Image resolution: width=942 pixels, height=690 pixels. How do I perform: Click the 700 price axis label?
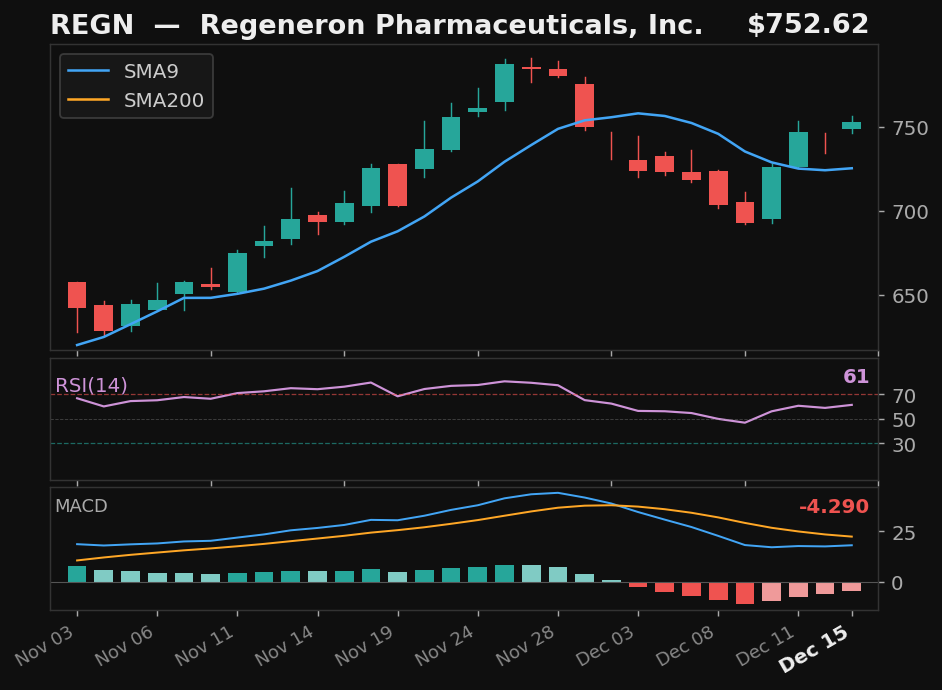point(910,212)
